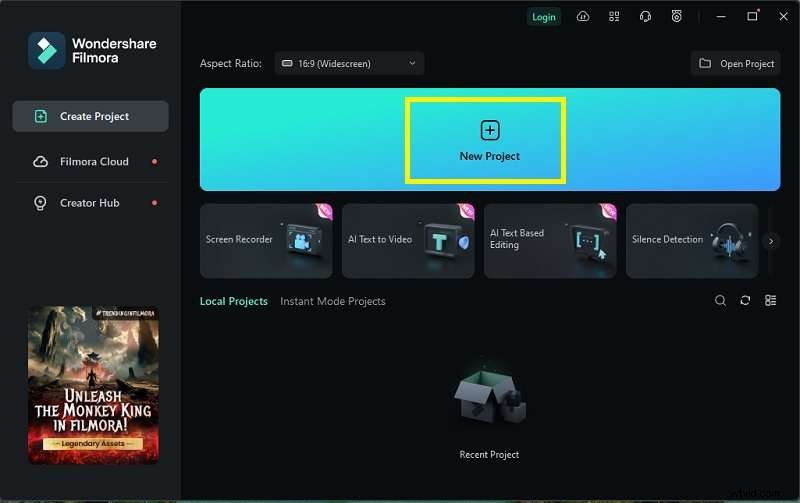Select the Local Projects tab
Image resolution: width=800 pixels, height=503 pixels.
(233, 301)
